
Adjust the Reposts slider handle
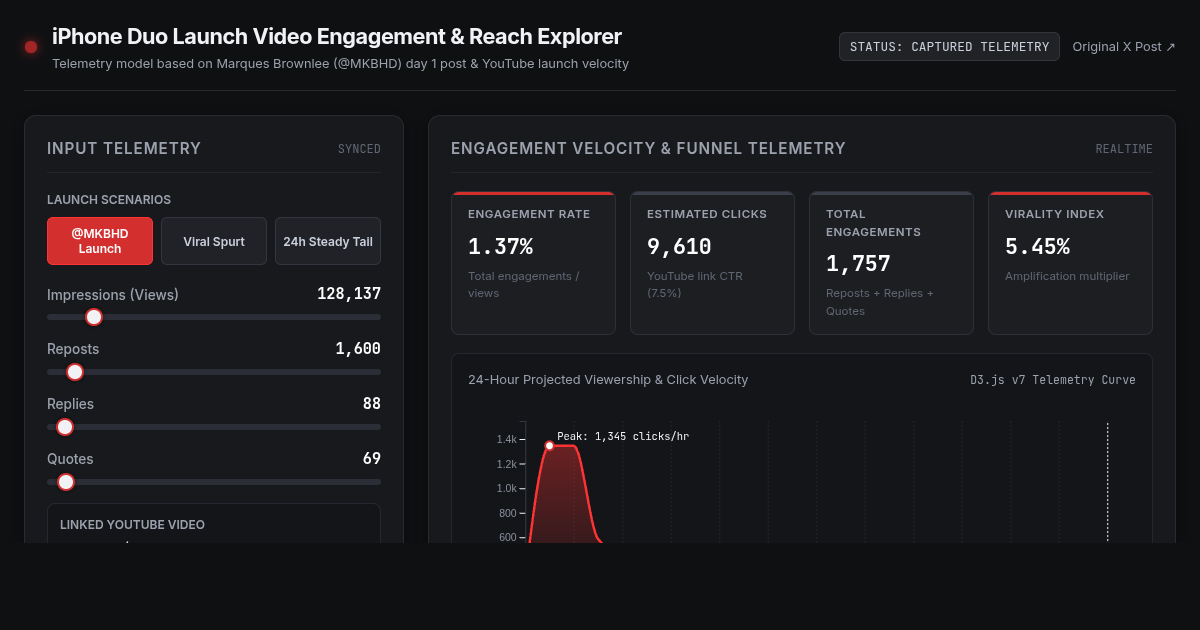point(75,372)
